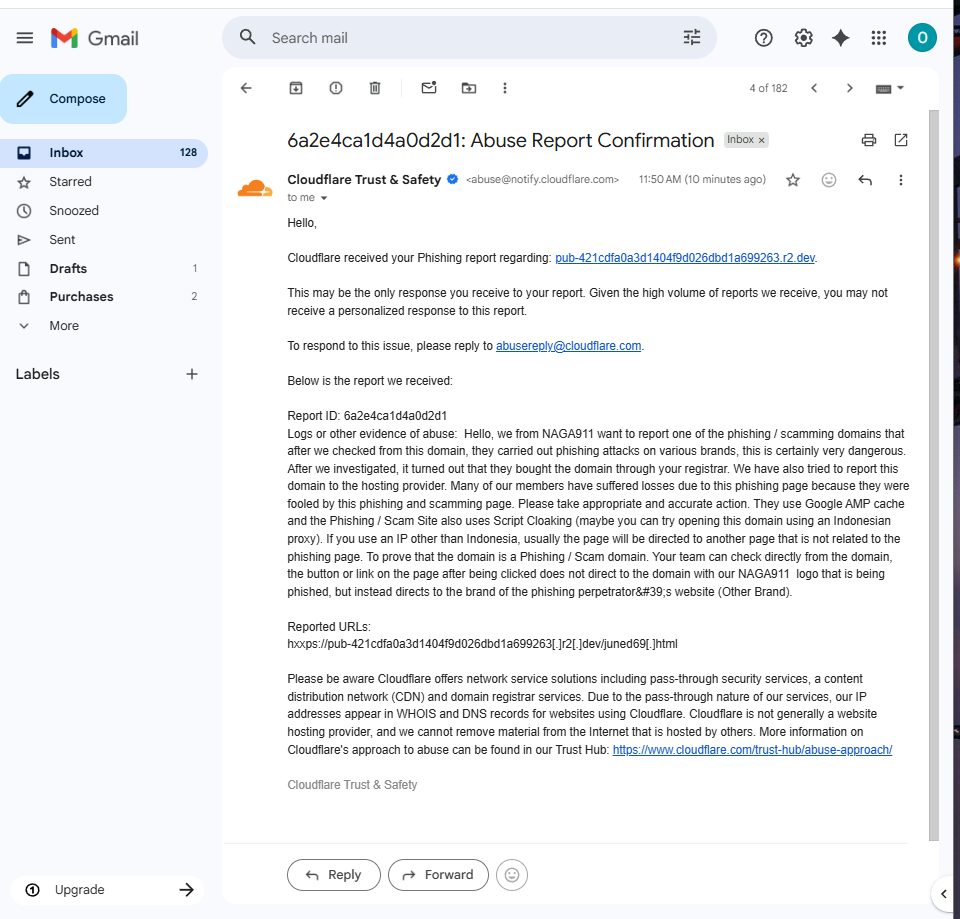This screenshot has width=960, height=919.
Task: Show search options filter icon
Action: [692, 37]
